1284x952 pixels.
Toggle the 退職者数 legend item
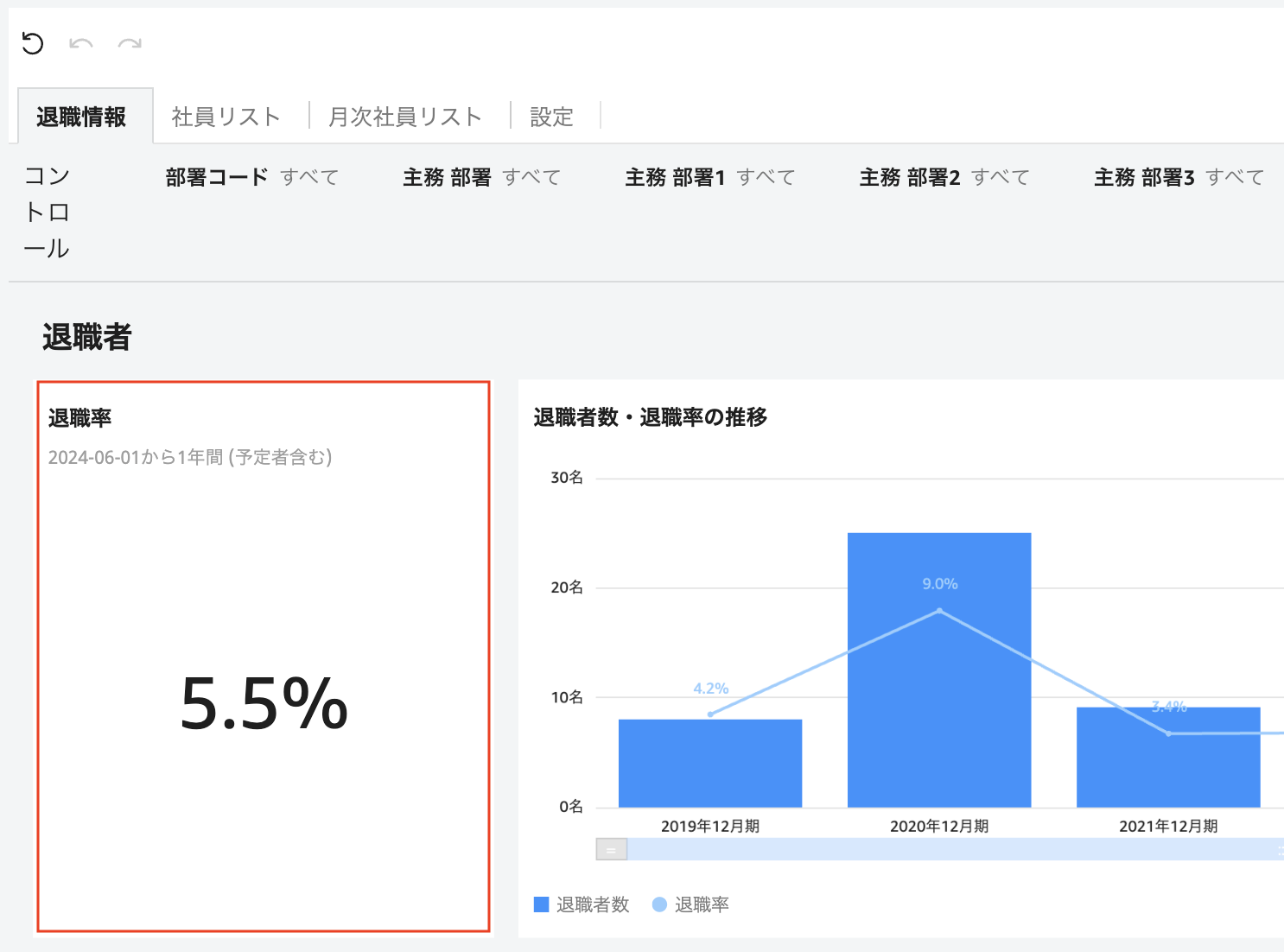(582, 904)
